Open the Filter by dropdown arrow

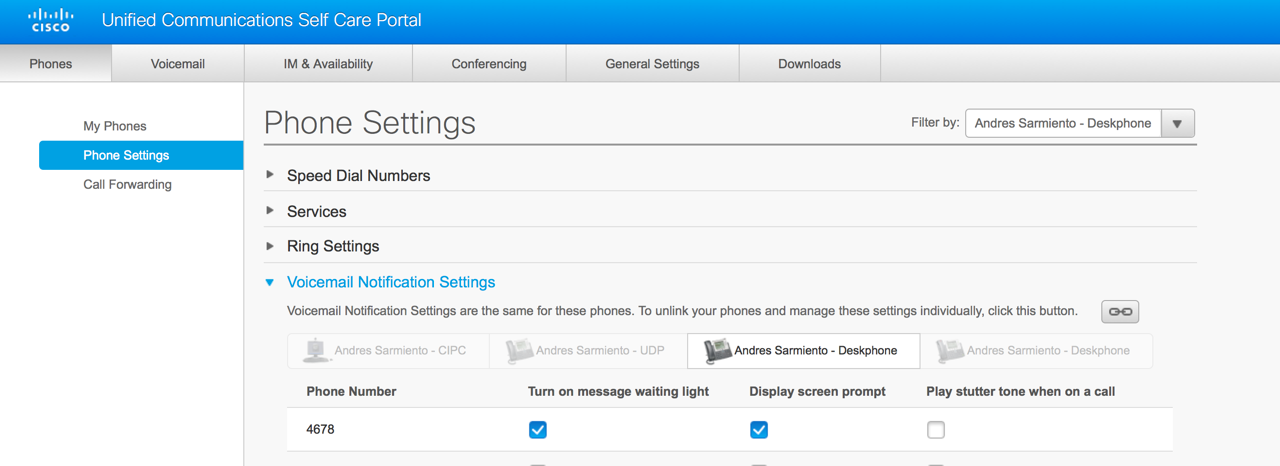pyautogui.click(x=1177, y=124)
